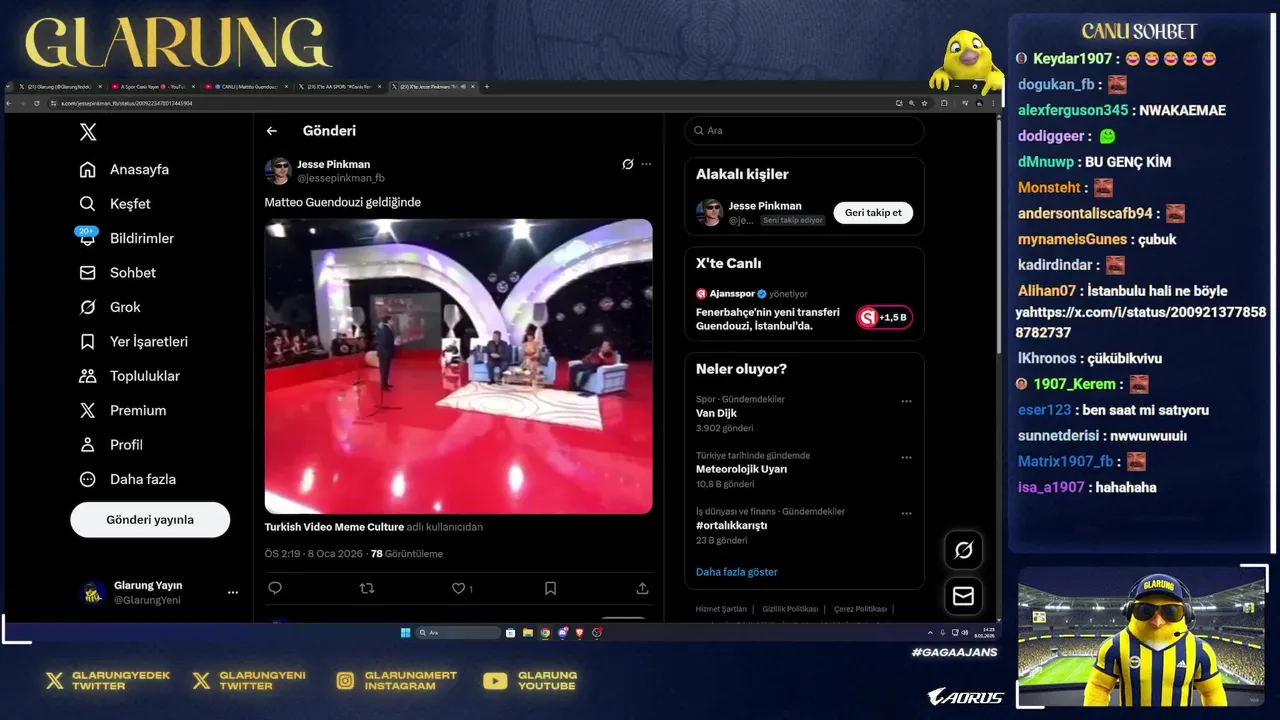Screen dimensions: 1280x720
Task: Open the Windows Start menu
Action: pos(405,633)
